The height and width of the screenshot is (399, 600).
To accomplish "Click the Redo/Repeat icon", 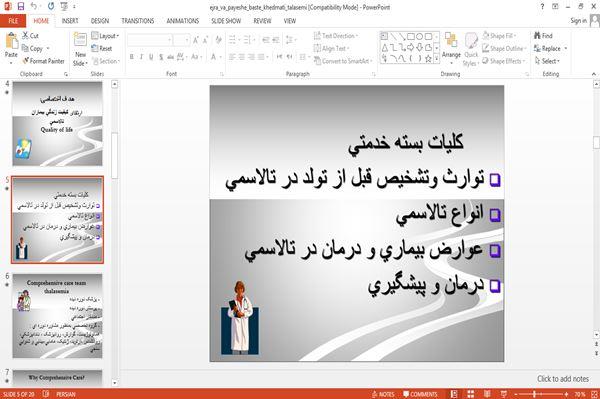I will (51, 7).
